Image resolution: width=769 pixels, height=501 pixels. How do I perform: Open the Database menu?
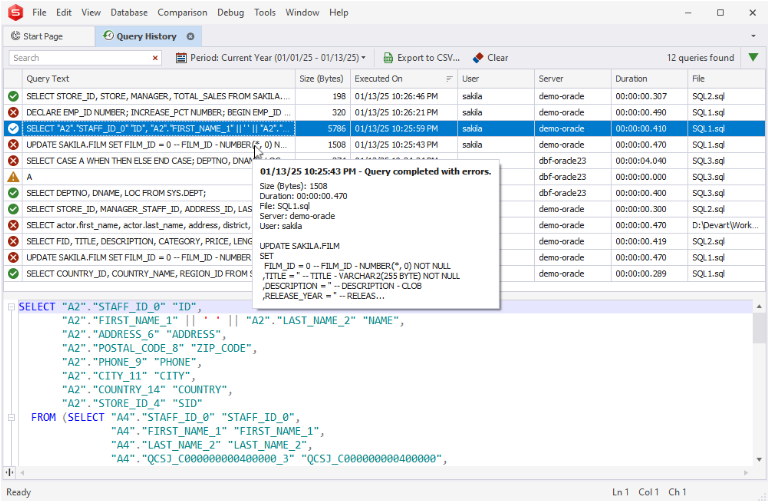pos(129,12)
